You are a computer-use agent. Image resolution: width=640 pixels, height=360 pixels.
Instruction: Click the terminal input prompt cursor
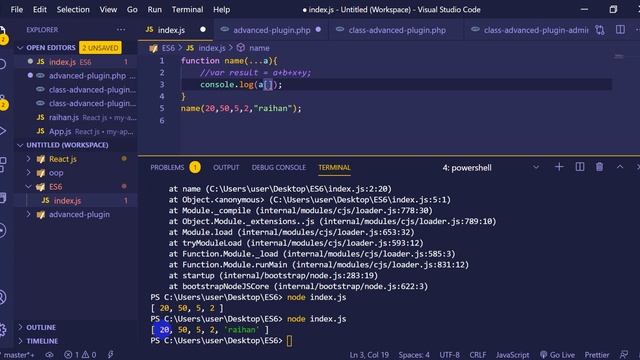[x=289, y=341]
